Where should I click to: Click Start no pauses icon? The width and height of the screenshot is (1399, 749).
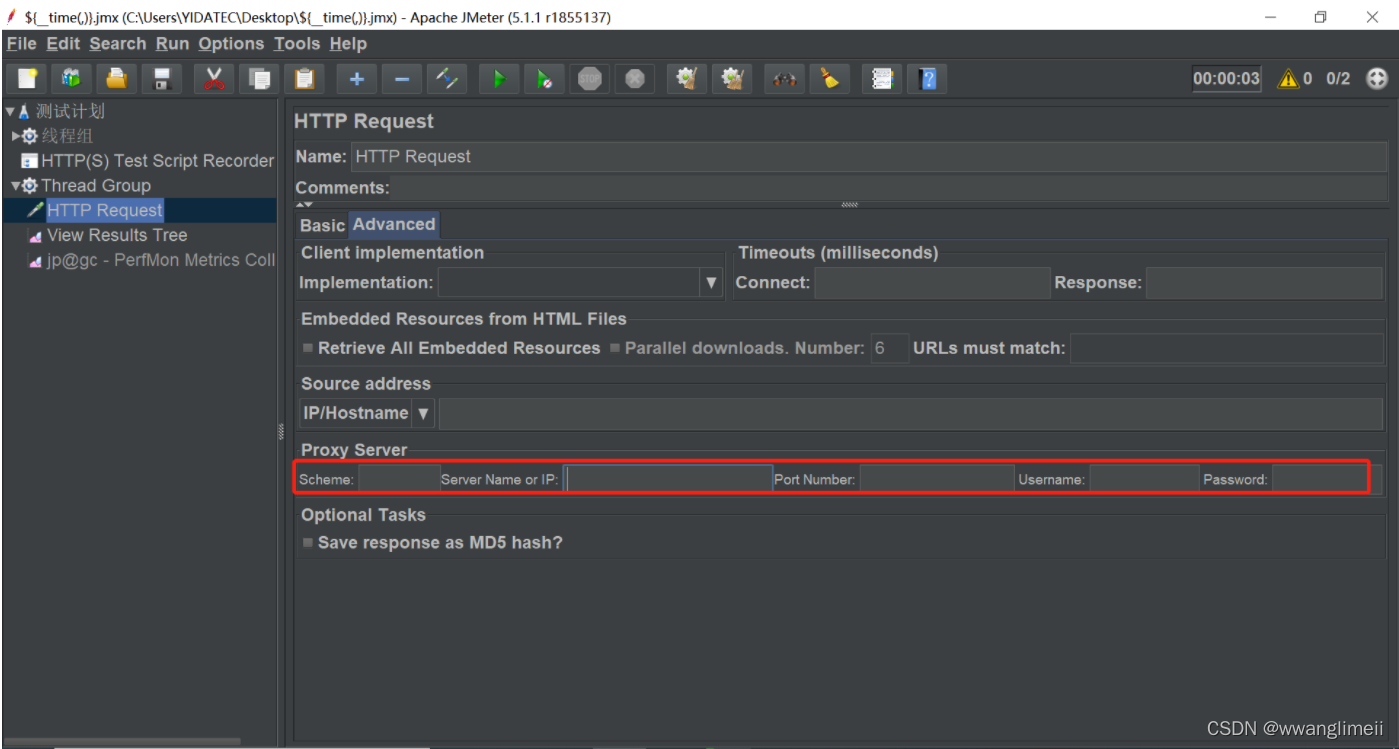pos(544,78)
